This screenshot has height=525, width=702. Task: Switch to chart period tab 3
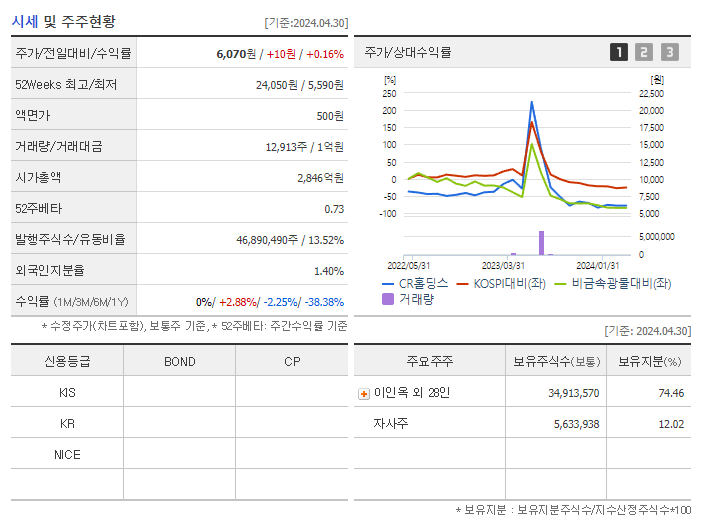(670, 52)
